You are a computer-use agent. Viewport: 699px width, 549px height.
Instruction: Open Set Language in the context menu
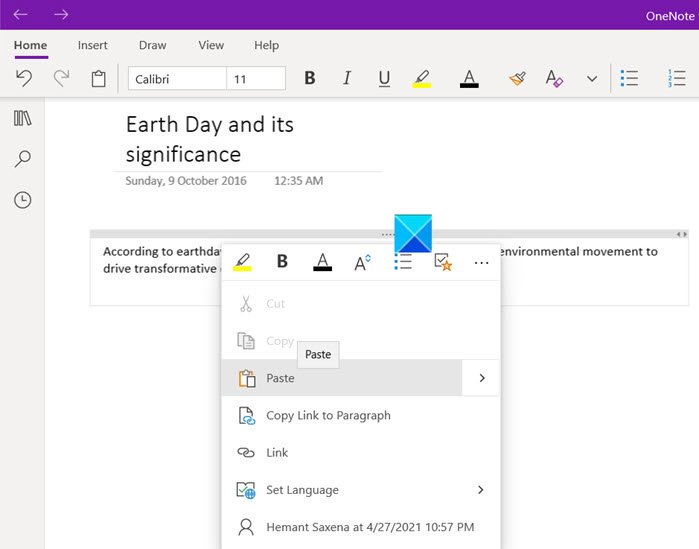302,490
